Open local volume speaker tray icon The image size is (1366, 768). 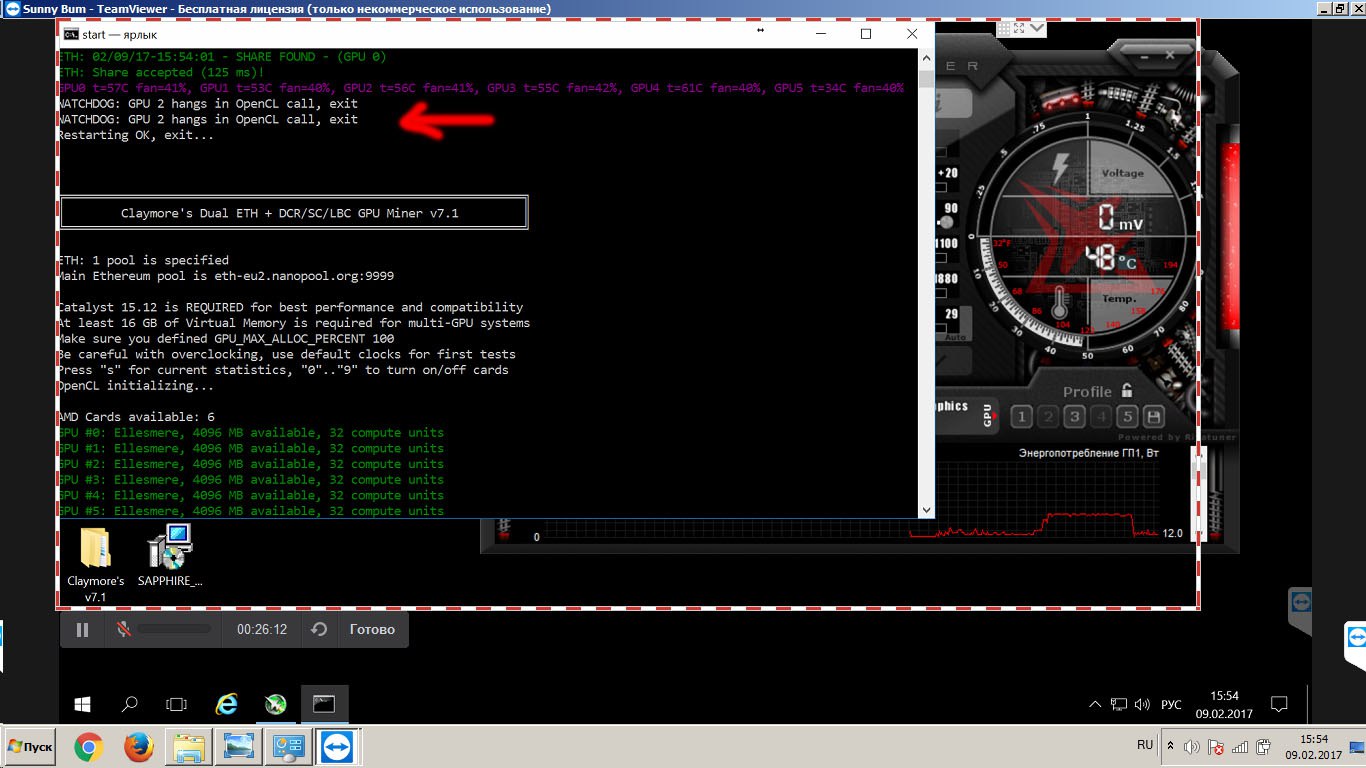(x=1192, y=747)
